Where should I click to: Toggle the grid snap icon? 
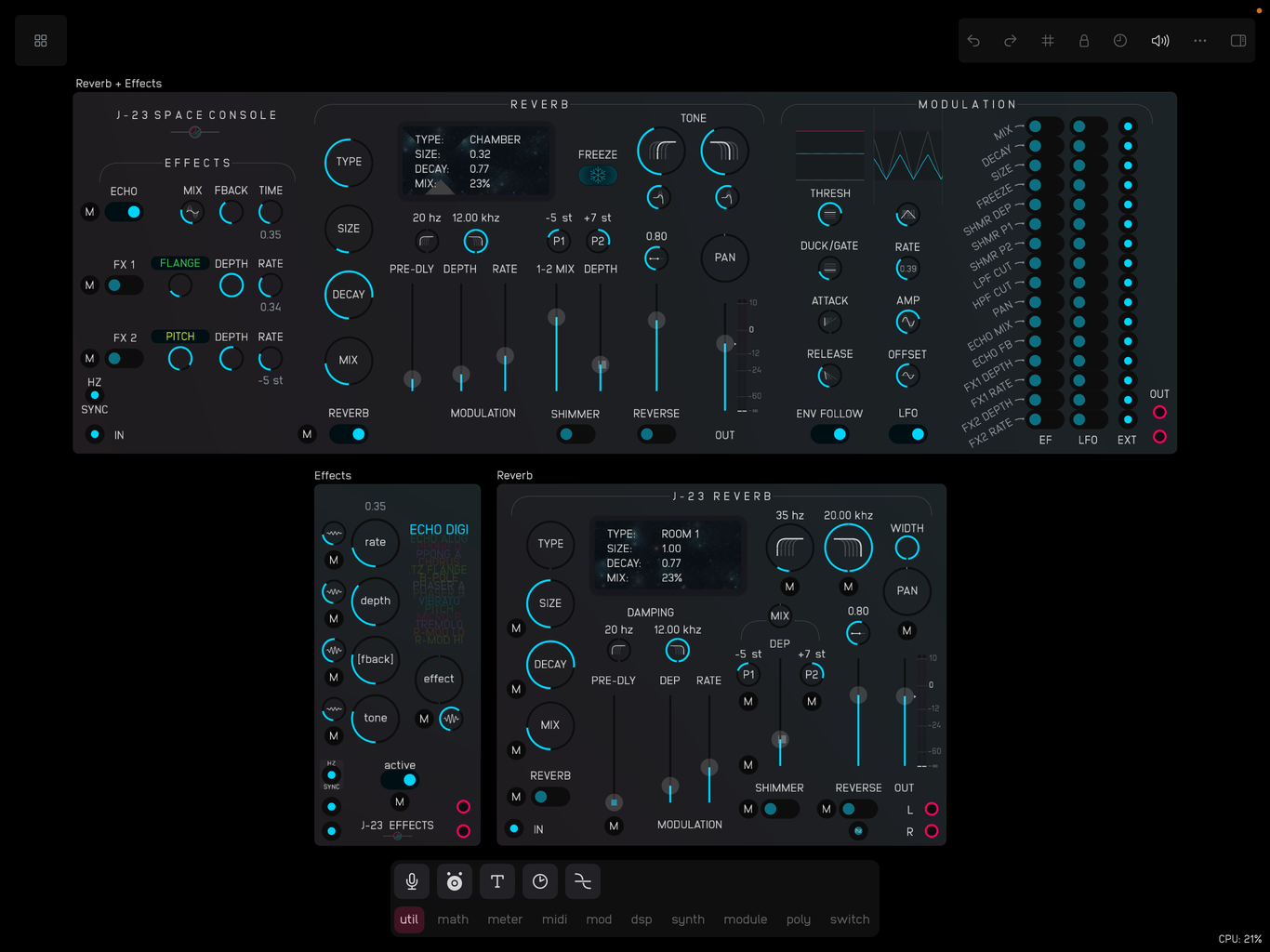tap(1047, 41)
